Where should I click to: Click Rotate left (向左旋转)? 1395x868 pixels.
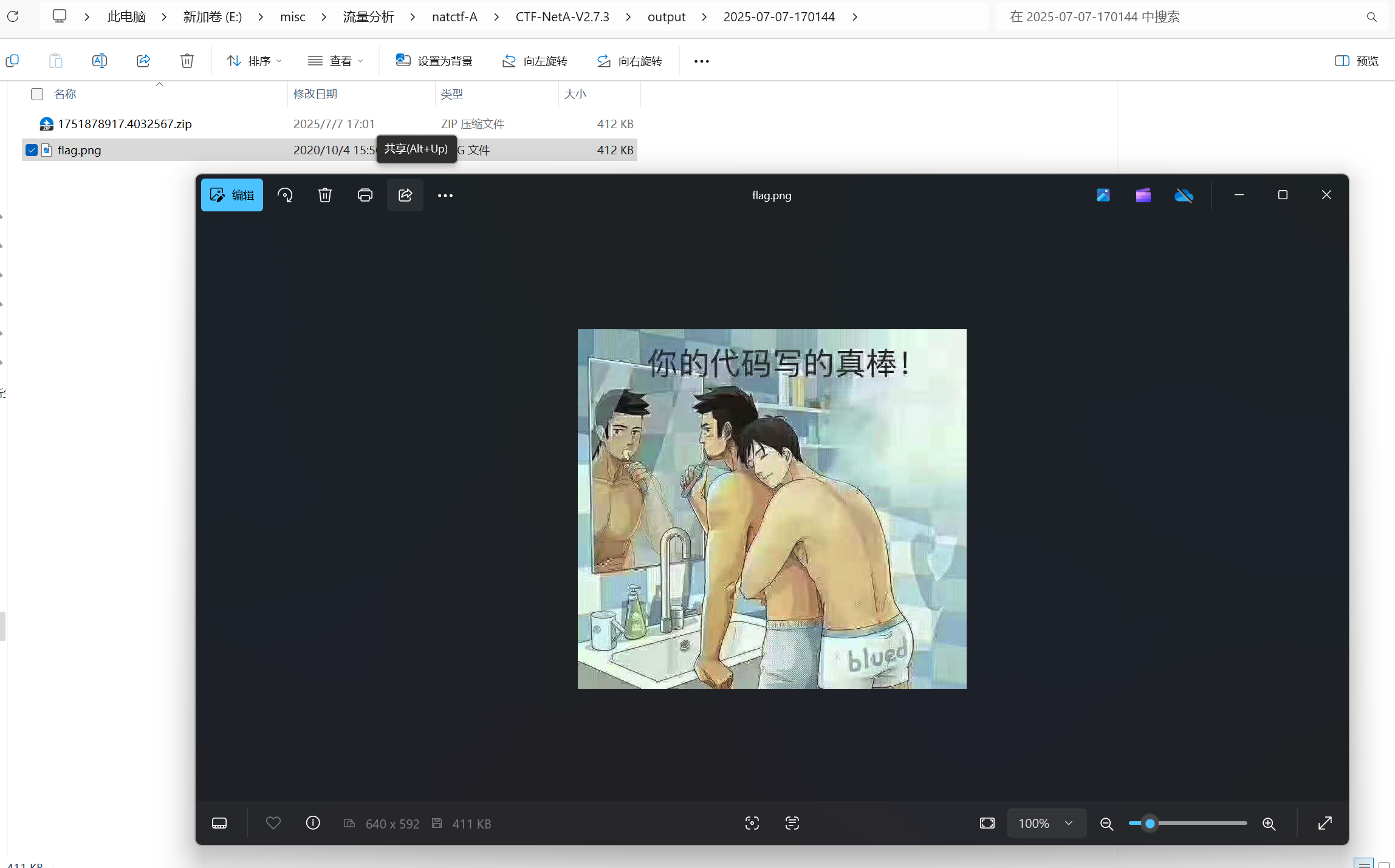click(535, 61)
